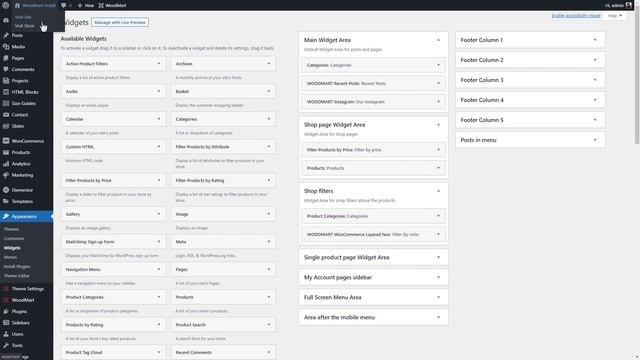Click the Projects icon in sidebar

coord(6,81)
